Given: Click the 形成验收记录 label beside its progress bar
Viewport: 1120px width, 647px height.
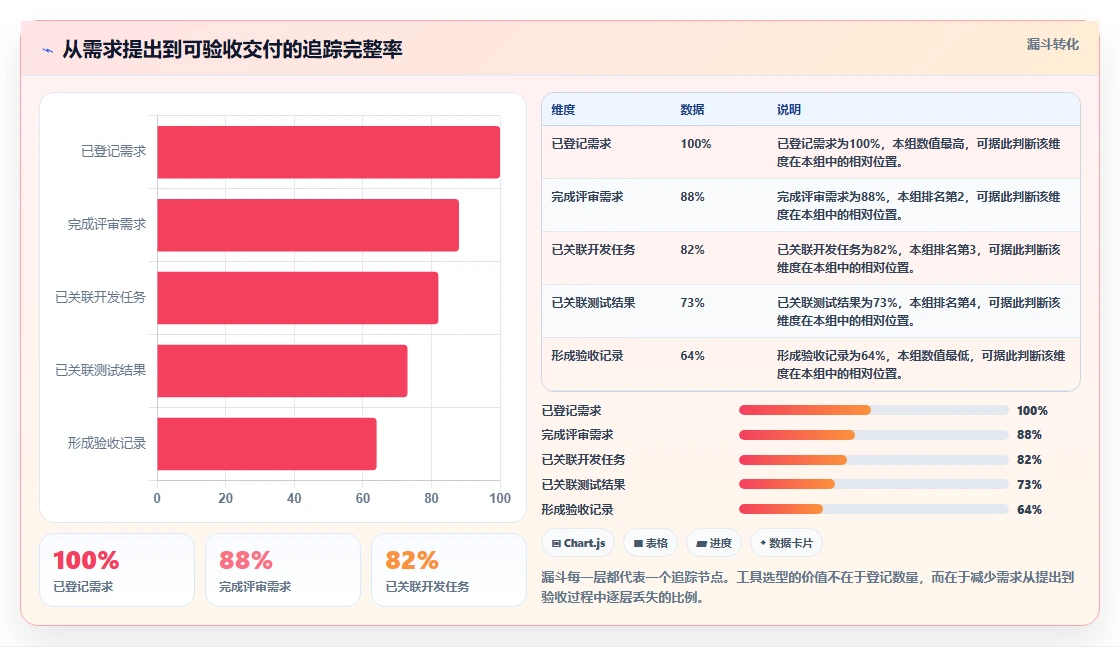Looking at the screenshot, I should coord(577,509).
